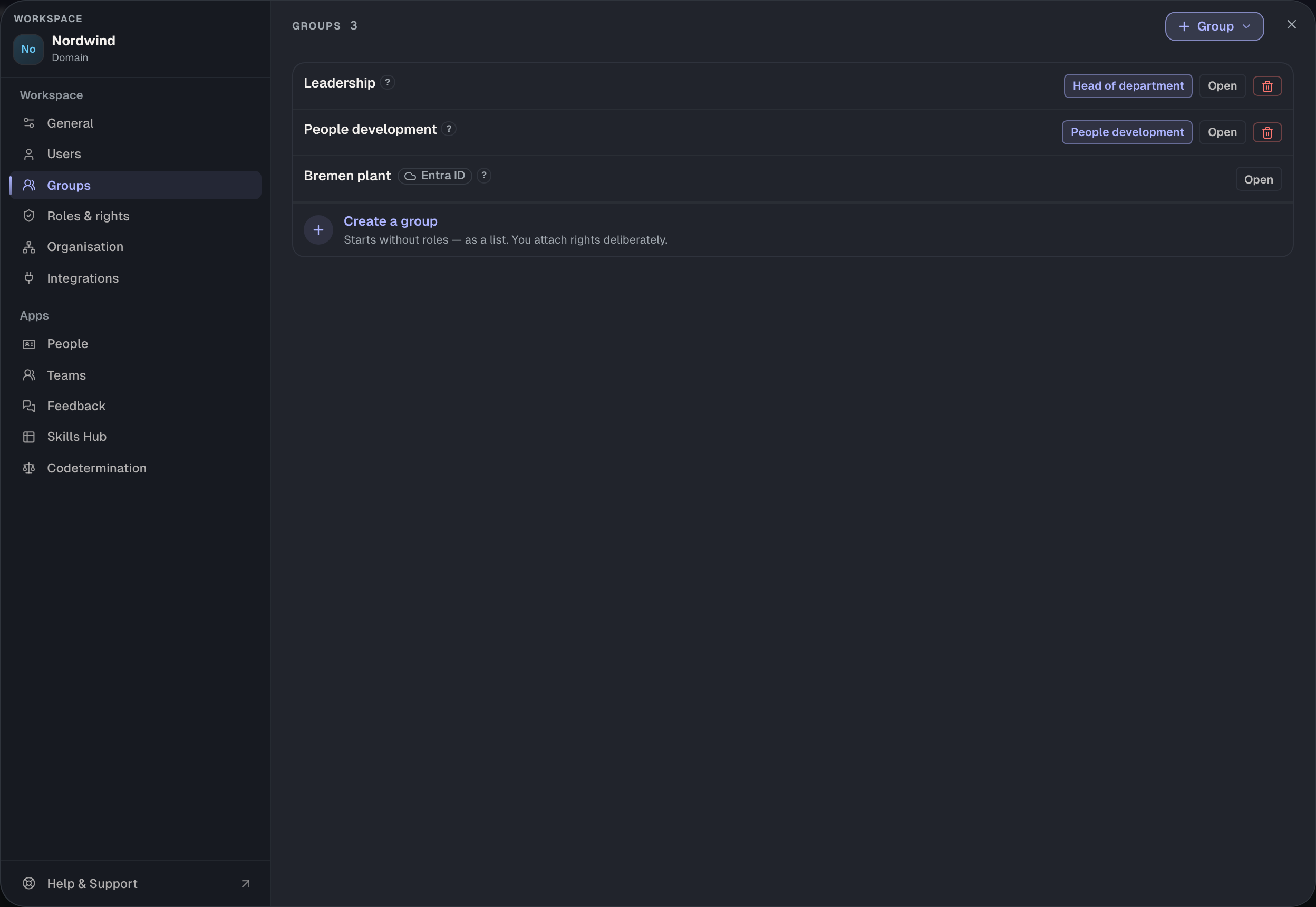Click the Leadership group name
Viewport: 1316px width, 907px height.
tap(339, 83)
